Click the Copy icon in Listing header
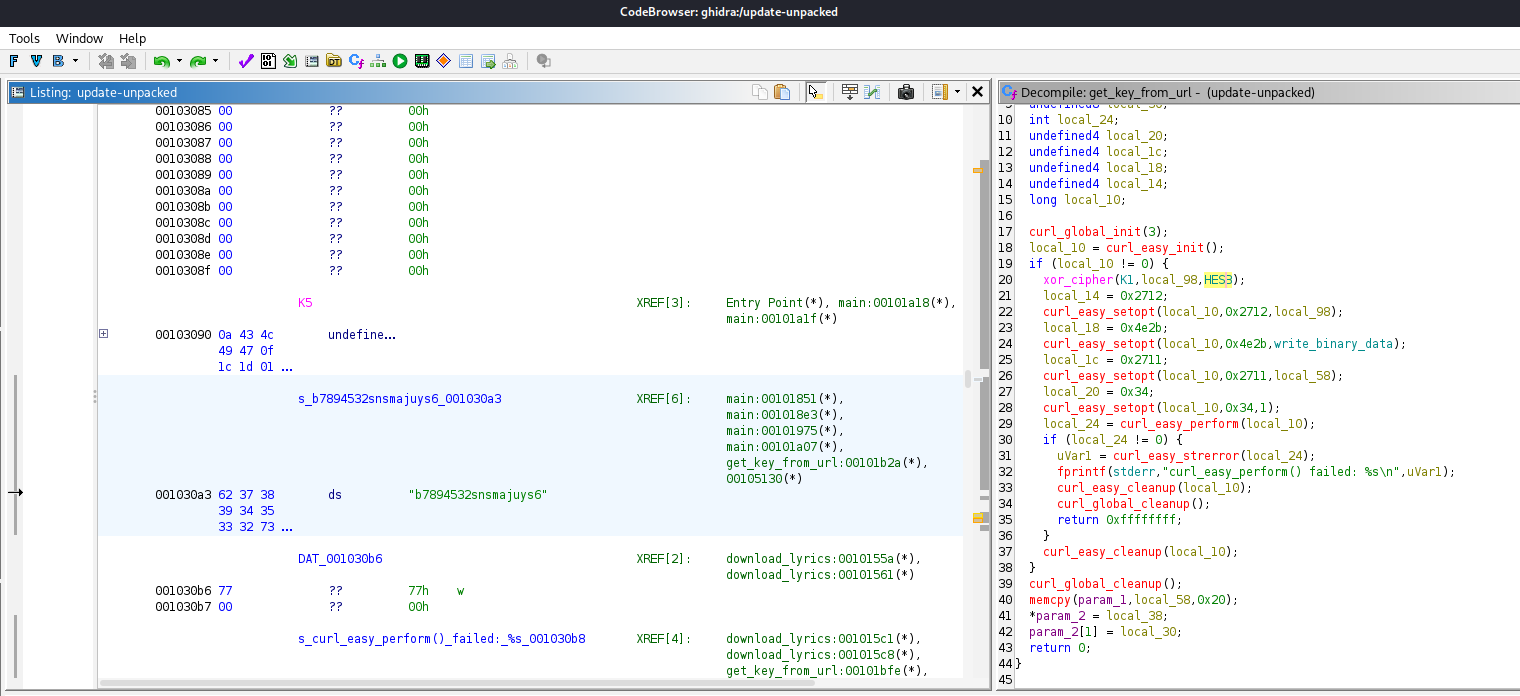1520x696 pixels. click(760, 92)
